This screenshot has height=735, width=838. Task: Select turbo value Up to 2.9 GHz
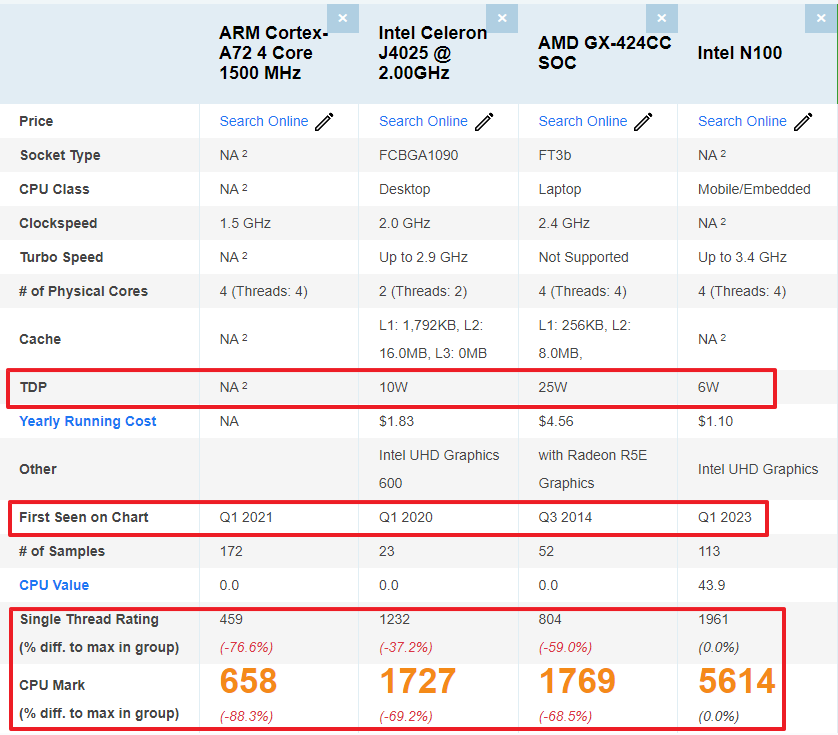423,258
